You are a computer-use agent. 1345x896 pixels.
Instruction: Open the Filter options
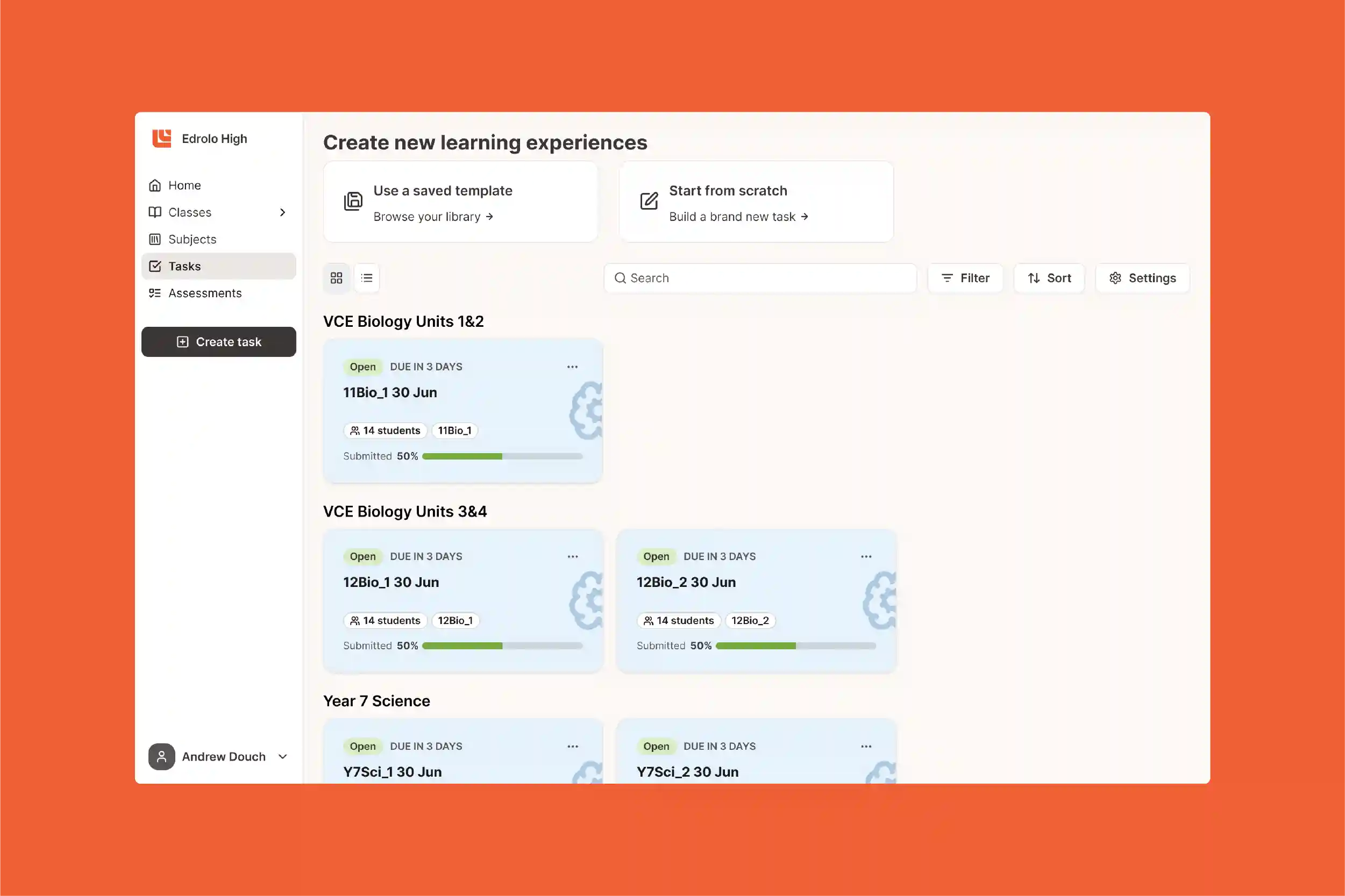965,278
